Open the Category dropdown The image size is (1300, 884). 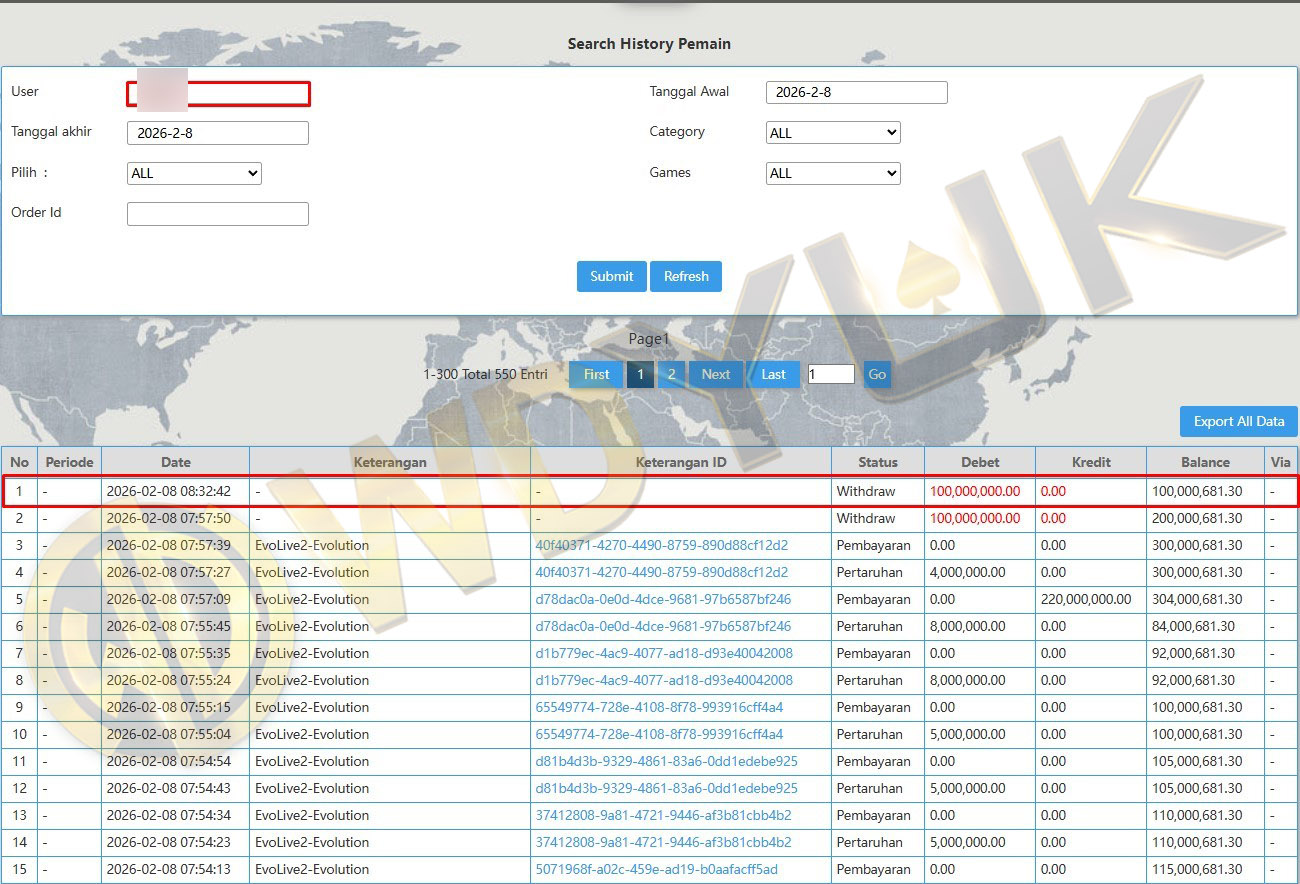tap(833, 133)
